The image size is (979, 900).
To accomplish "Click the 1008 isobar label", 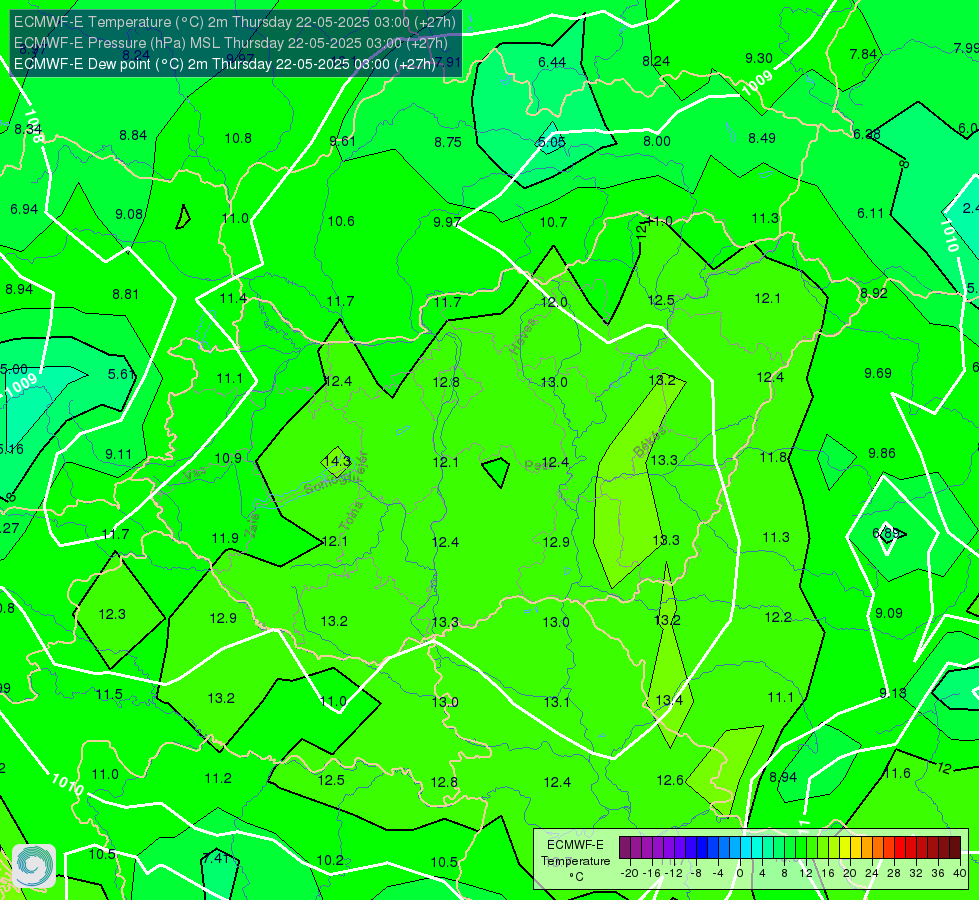I will click(x=33, y=126).
